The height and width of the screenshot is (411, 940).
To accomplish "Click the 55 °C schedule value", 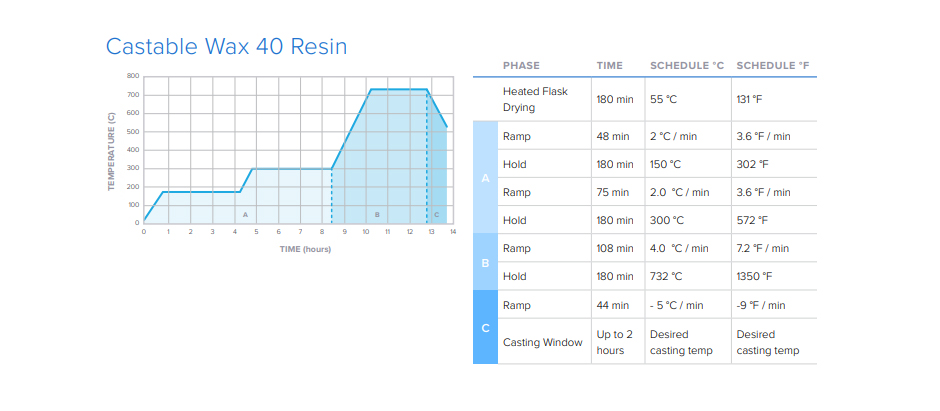I will pyautogui.click(x=663, y=99).
